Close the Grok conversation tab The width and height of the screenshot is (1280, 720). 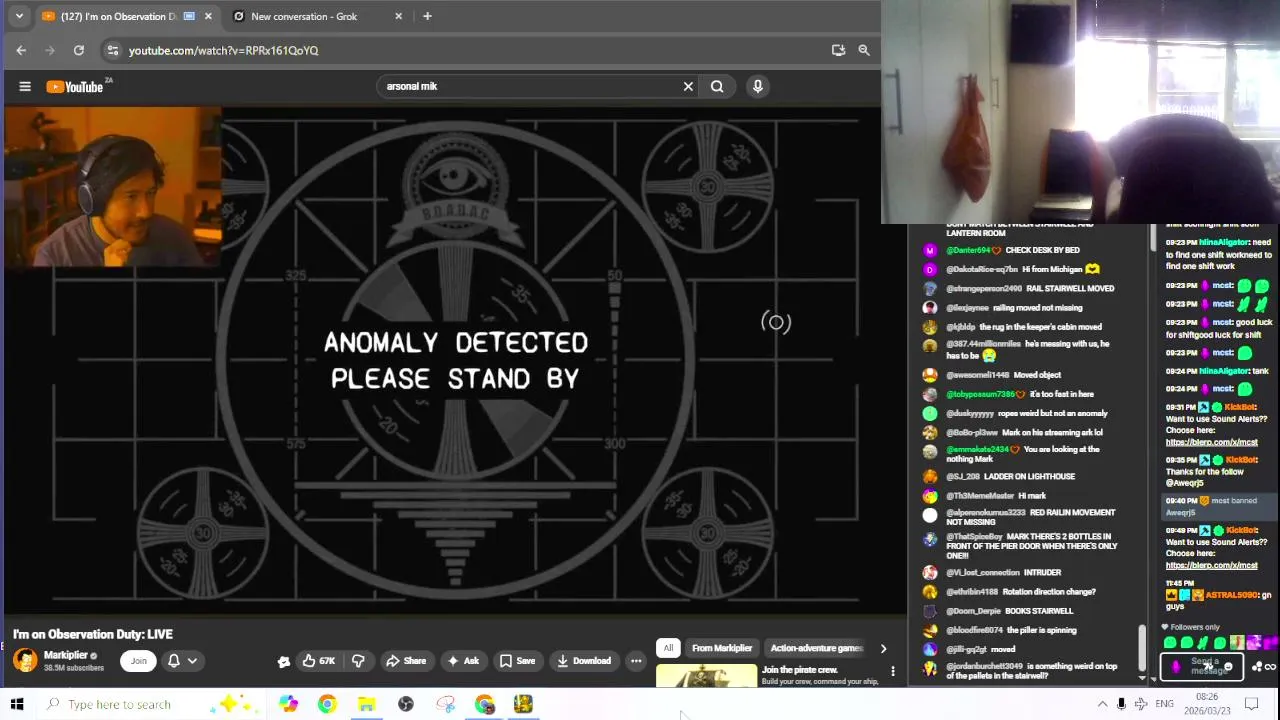coord(399,16)
